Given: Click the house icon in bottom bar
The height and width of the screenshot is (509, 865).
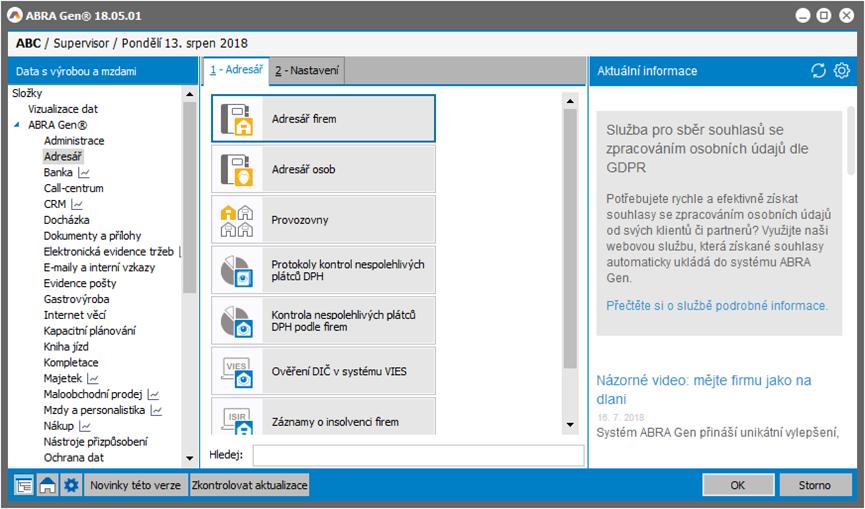Looking at the screenshot, I should coord(47,485).
